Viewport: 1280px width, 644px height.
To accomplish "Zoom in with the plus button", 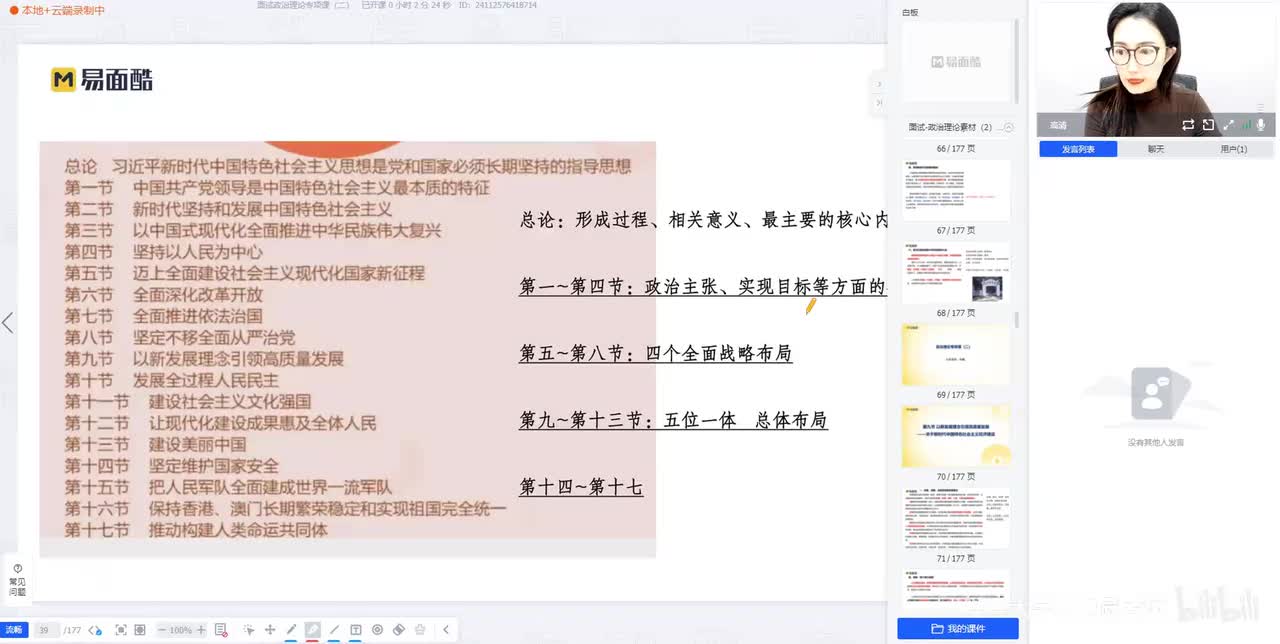I will (x=201, y=630).
